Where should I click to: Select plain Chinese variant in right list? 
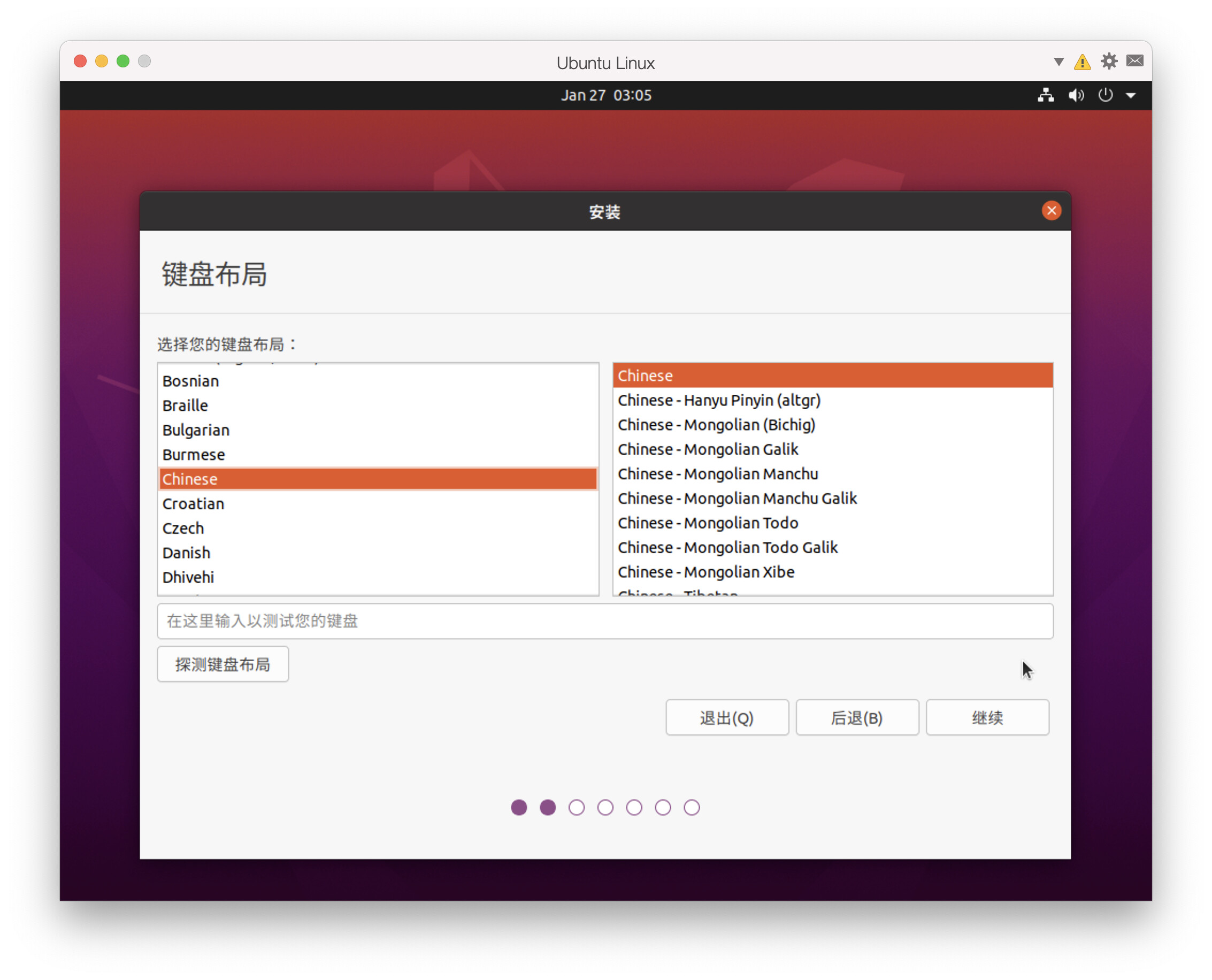tap(833, 376)
